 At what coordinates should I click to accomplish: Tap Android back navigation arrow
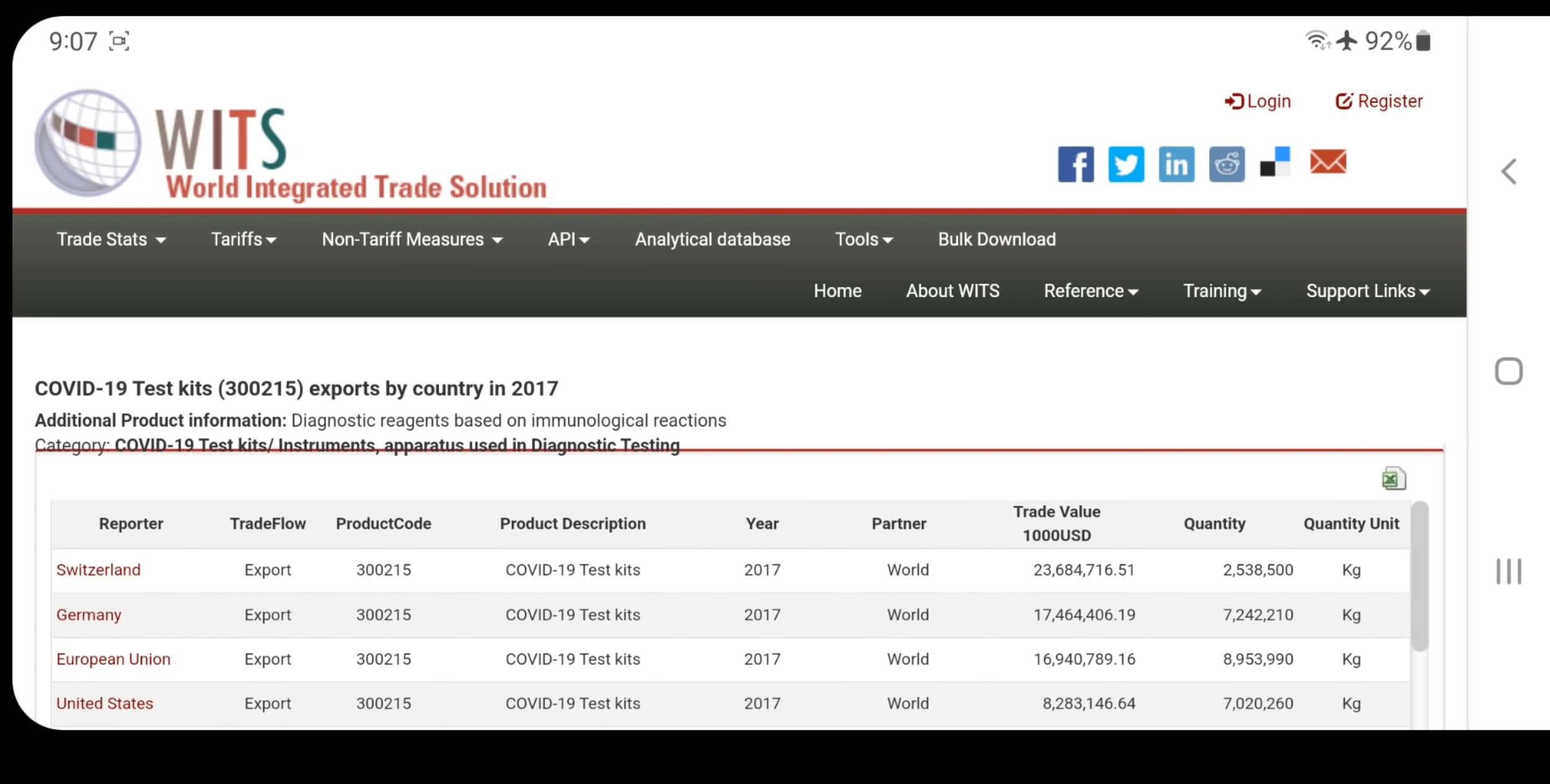[1508, 172]
